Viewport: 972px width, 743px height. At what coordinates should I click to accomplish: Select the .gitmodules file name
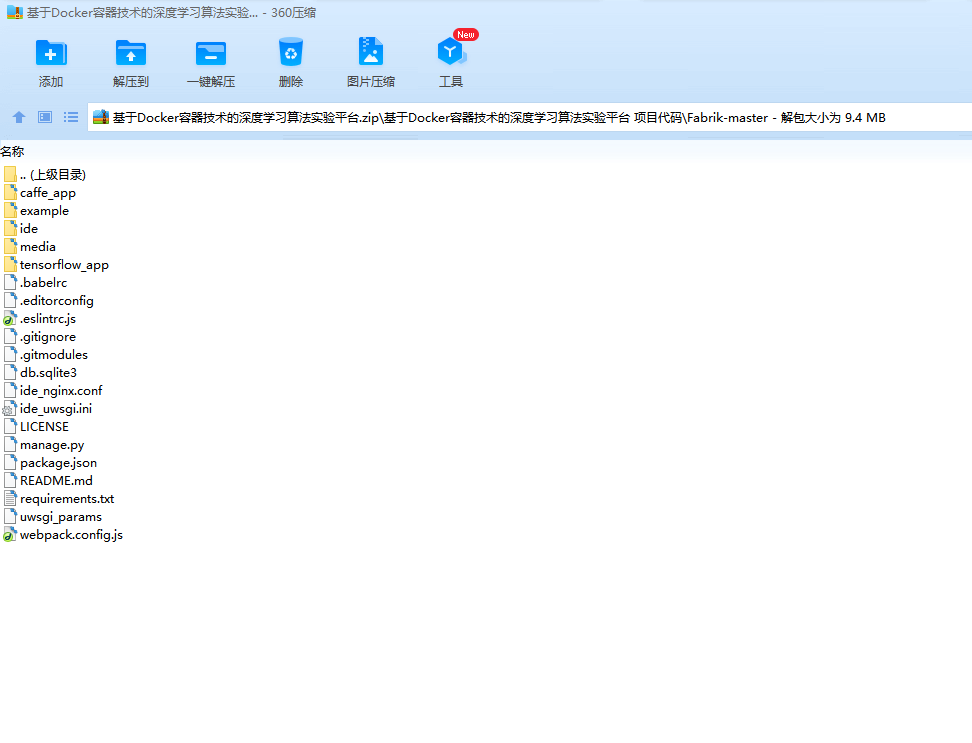(53, 354)
